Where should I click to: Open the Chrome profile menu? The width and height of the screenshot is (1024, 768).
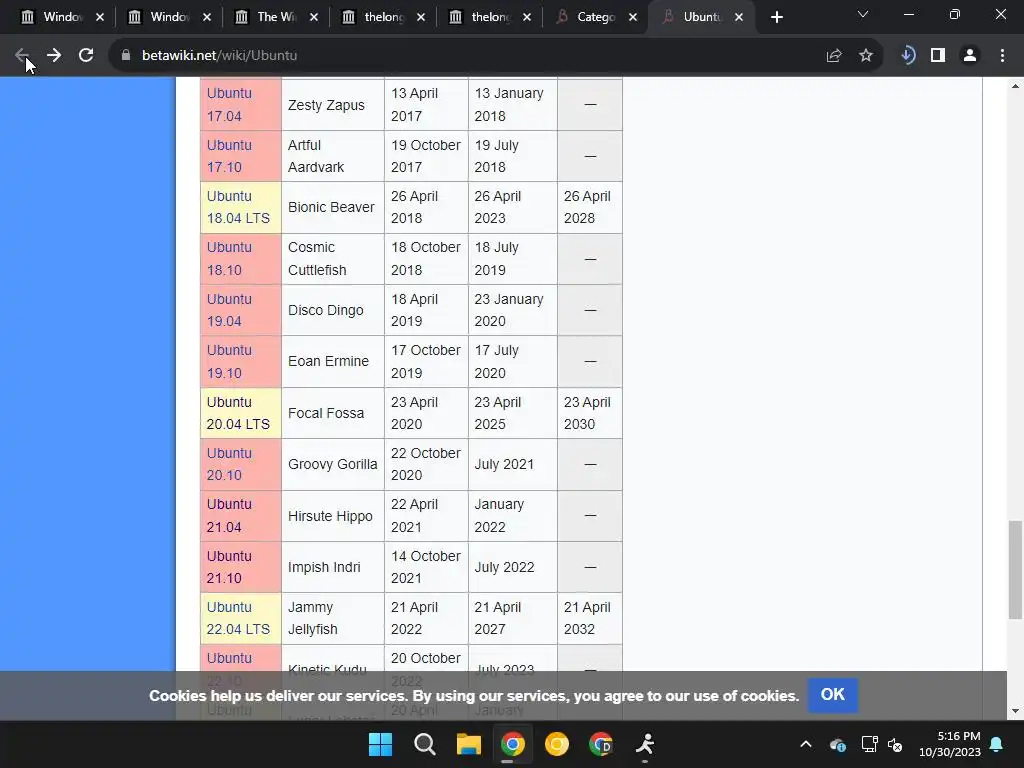tap(970, 56)
